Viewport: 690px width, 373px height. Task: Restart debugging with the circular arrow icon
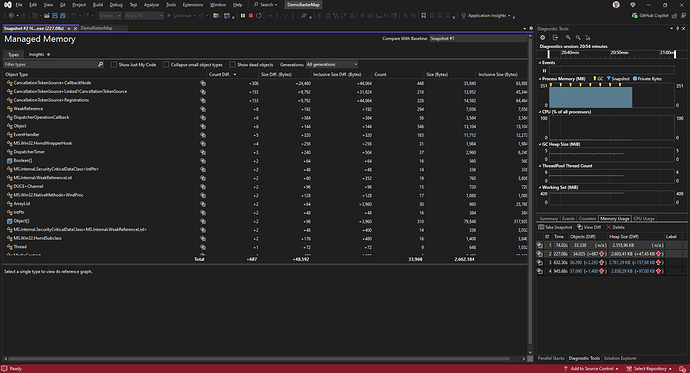click(x=259, y=15)
